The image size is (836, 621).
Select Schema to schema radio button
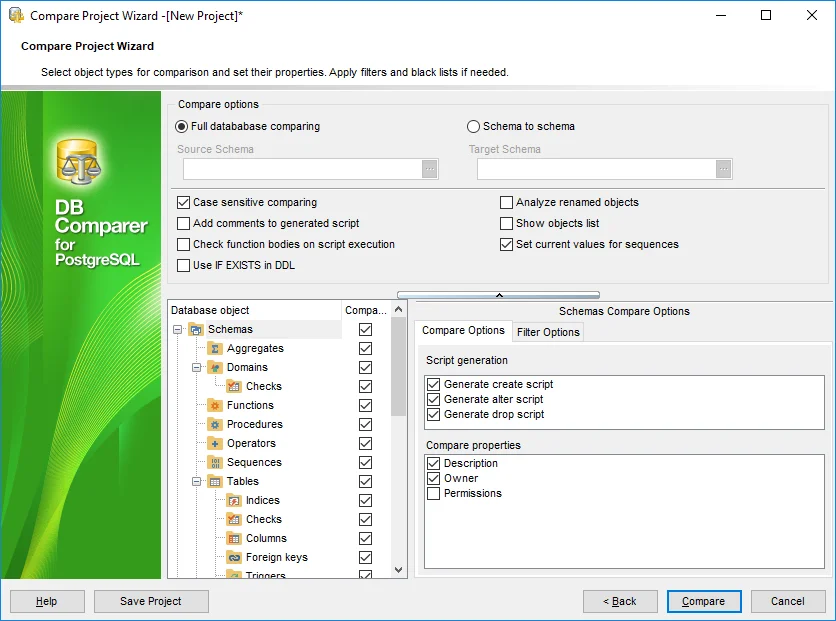click(474, 127)
